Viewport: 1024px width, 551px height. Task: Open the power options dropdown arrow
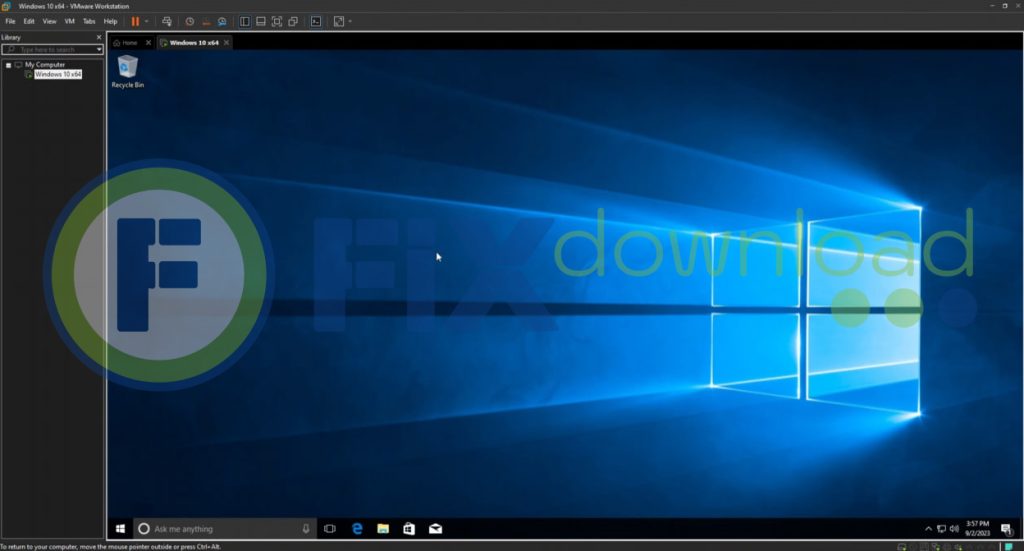[x=147, y=21]
